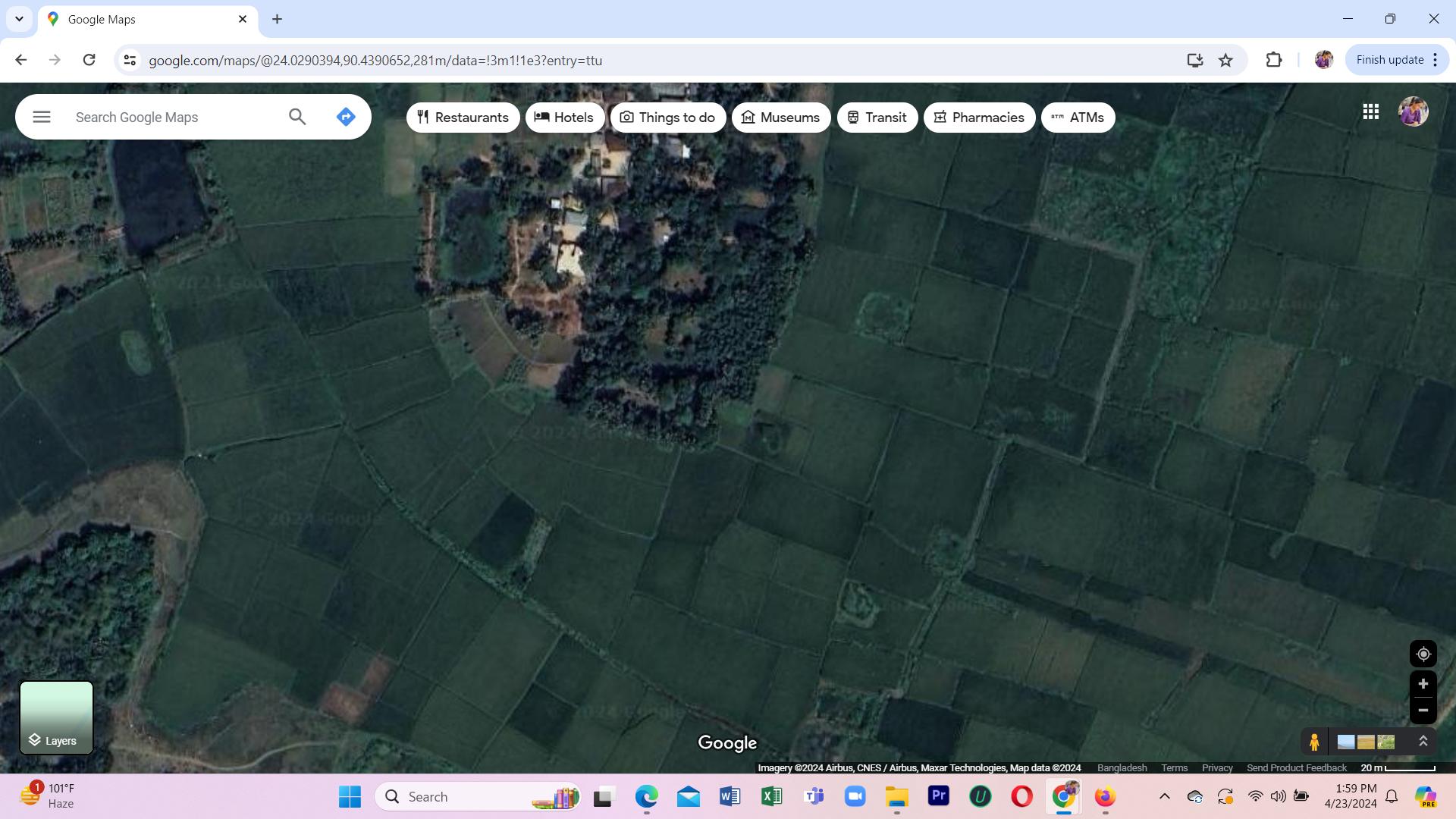1456x819 pixels.
Task: Filter map by Pharmacies
Action: pos(979,118)
